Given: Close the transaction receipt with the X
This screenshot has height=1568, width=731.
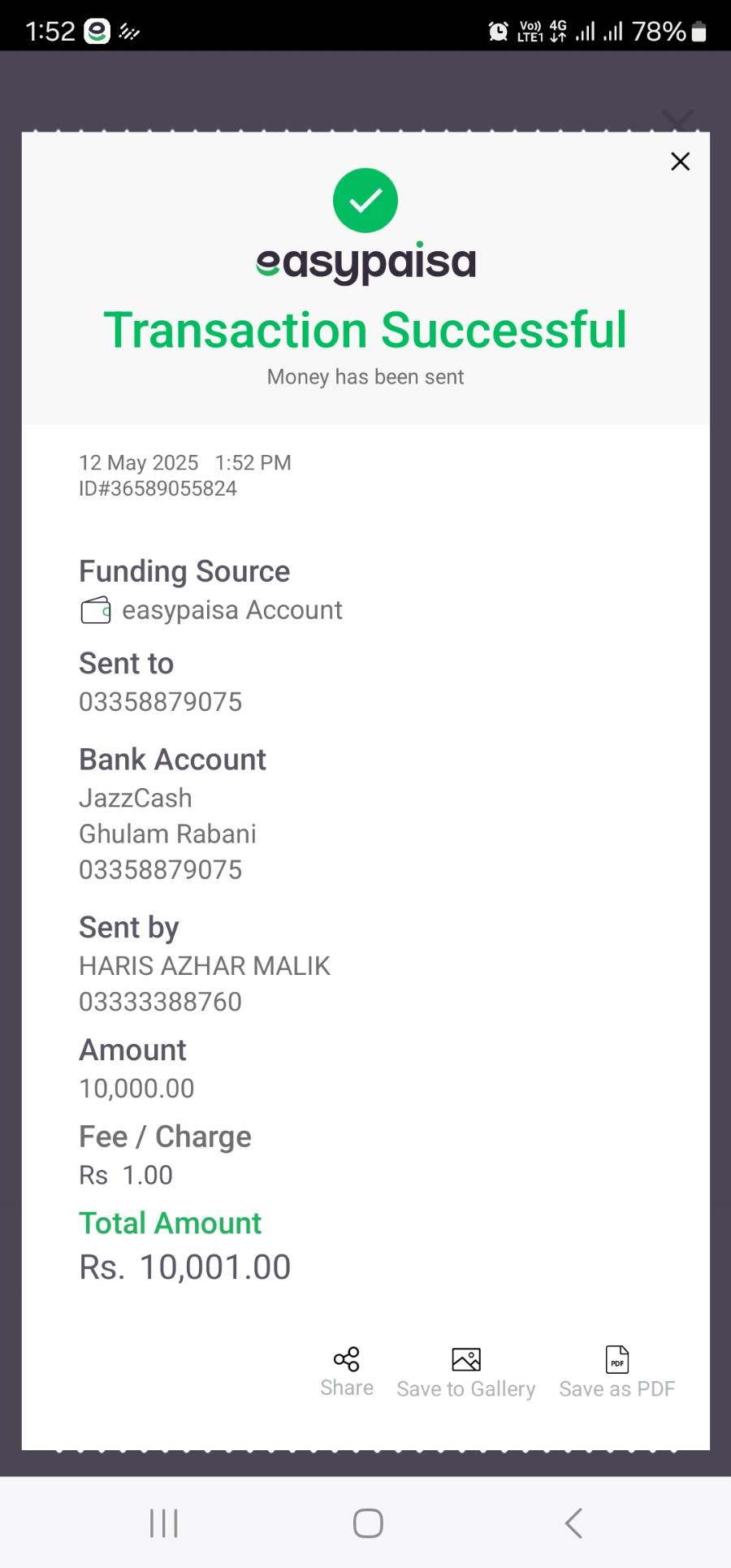Looking at the screenshot, I should point(680,162).
